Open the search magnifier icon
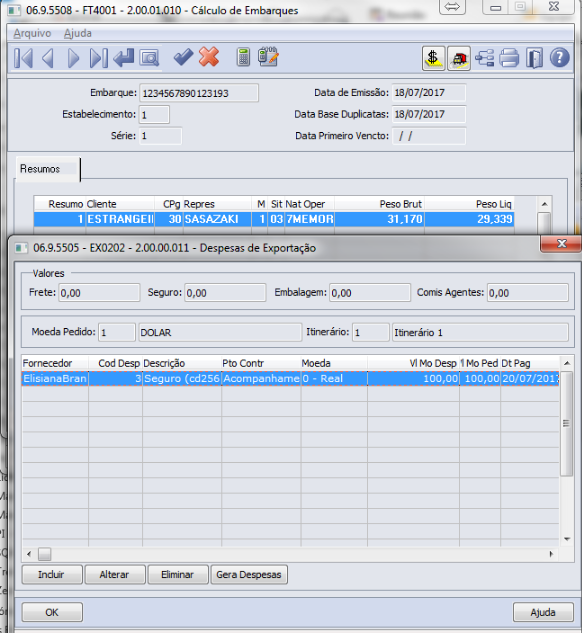Image resolution: width=582 pixels, height=633 pixels. tap(149, 59)
